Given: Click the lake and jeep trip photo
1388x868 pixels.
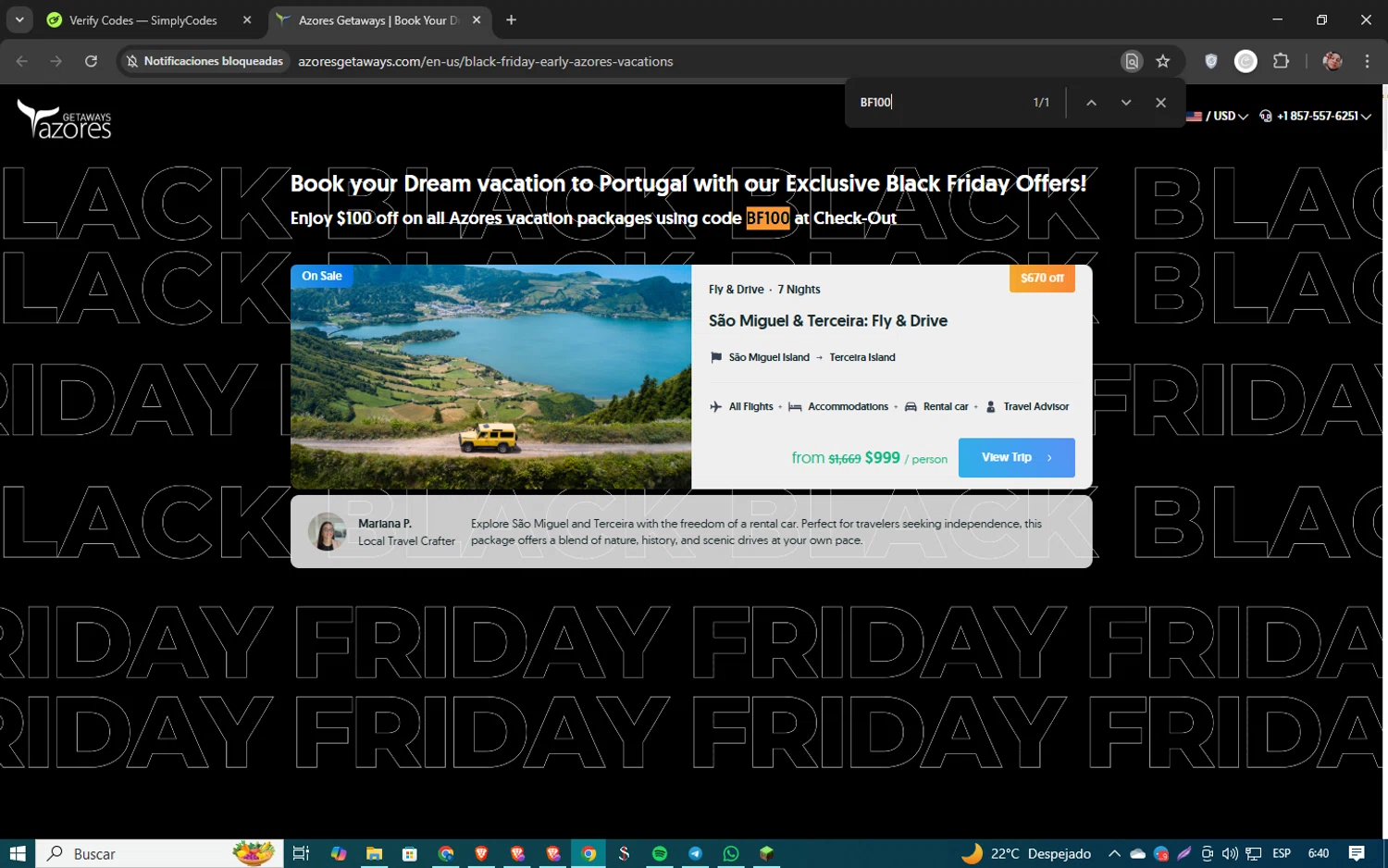Looking at the screenshot, I should 490,377.
